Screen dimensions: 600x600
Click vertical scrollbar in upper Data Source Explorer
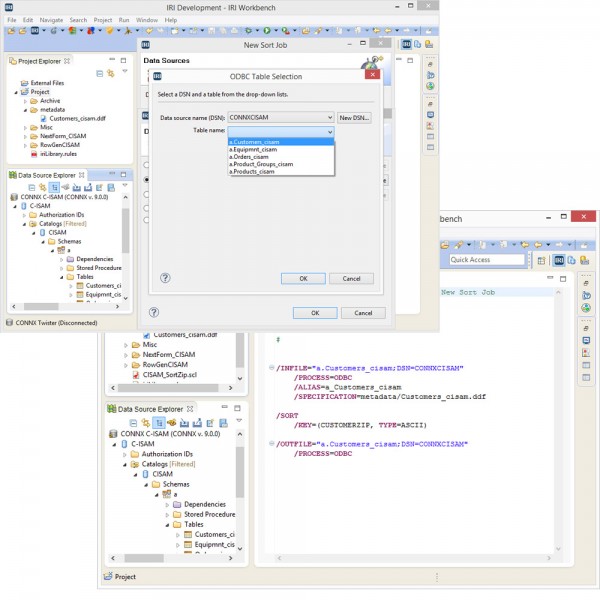point(126,231)
